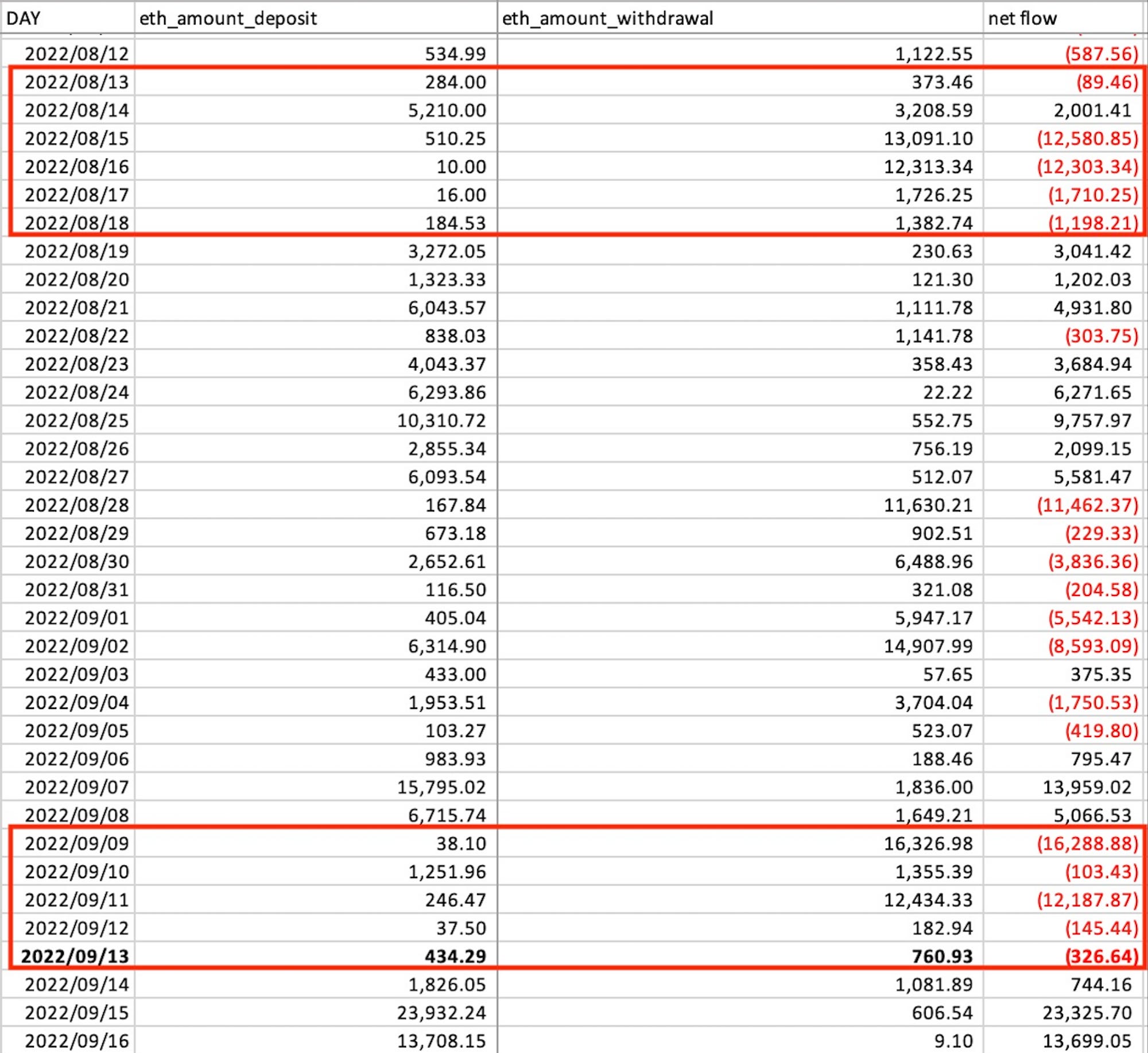This screenshot has height=1053, width=1148.
Task: Click the deposit cell 23,932.24
Action: [x=441, y=1012]
